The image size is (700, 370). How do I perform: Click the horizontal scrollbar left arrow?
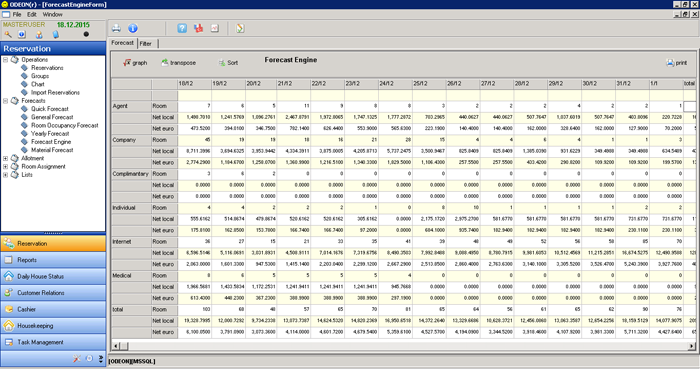click(x=116, y=346)
